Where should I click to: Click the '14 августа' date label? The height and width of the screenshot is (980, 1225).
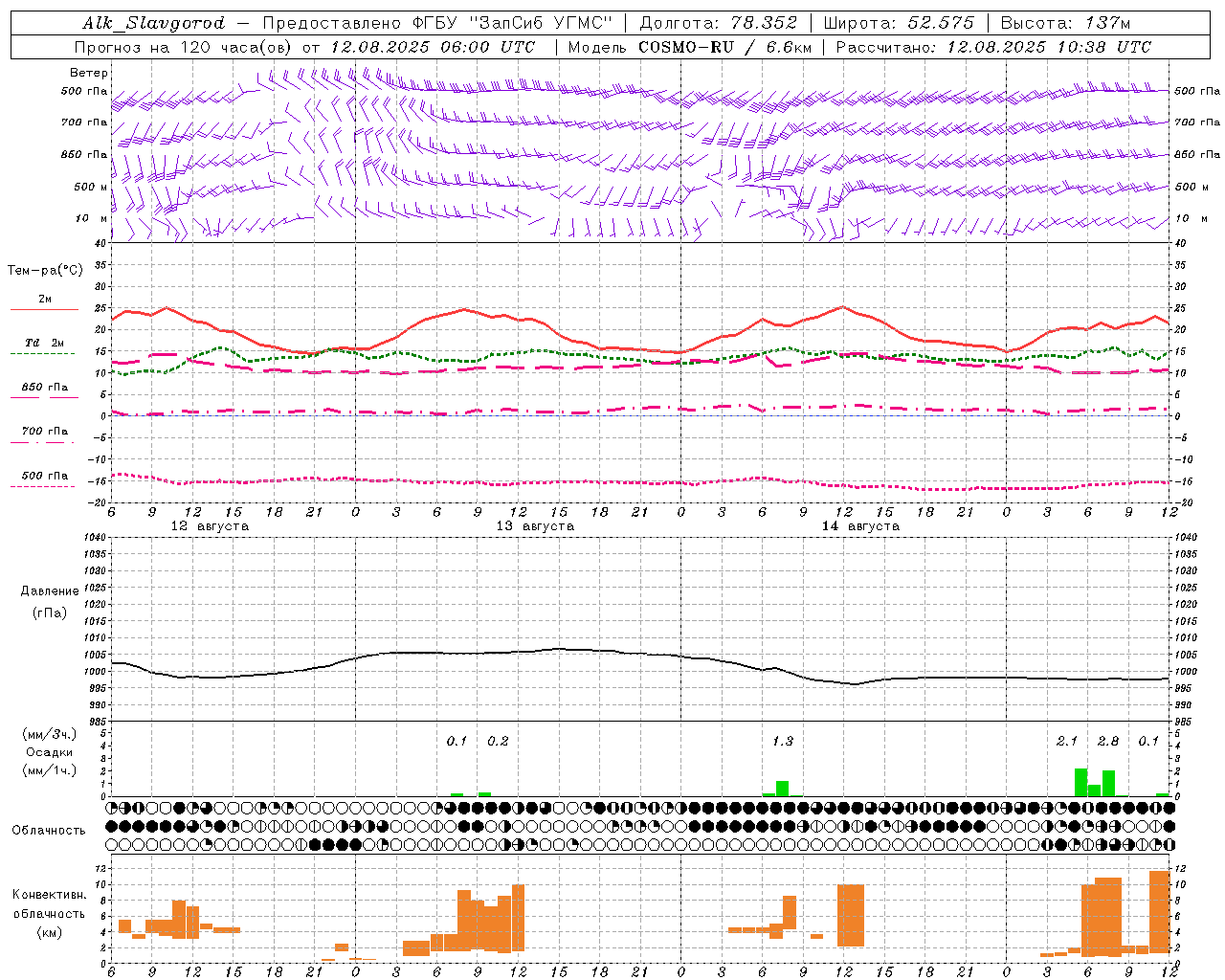[860, 526]
